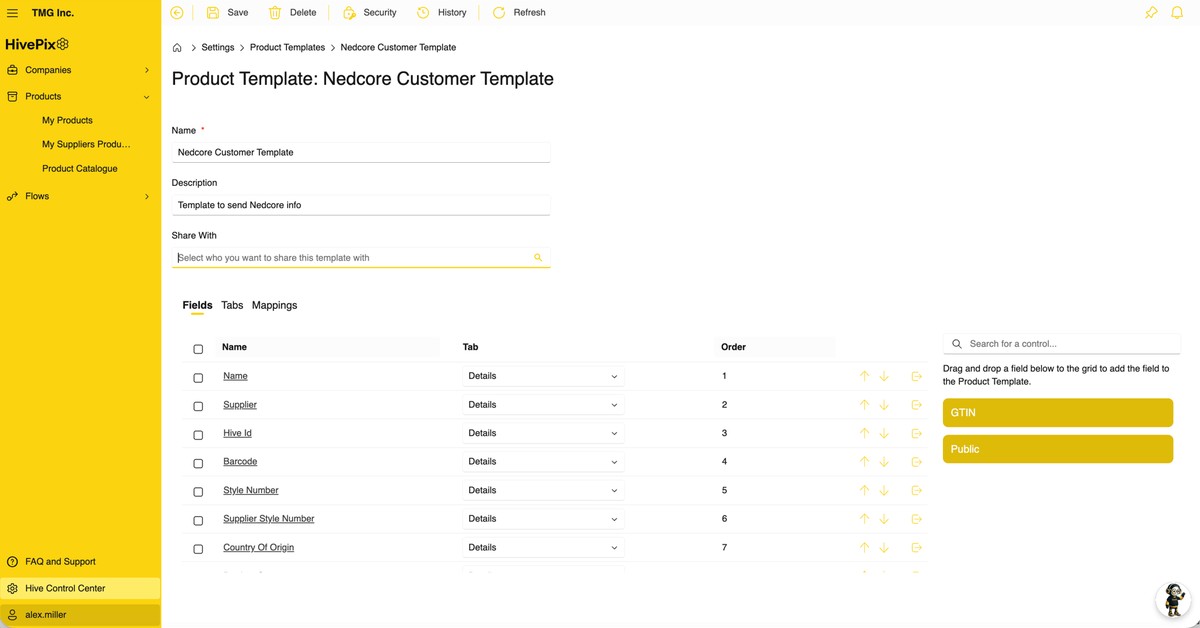Move the Barcode row up
This screenshot has width=1200, height=628.
coord(864,462)
